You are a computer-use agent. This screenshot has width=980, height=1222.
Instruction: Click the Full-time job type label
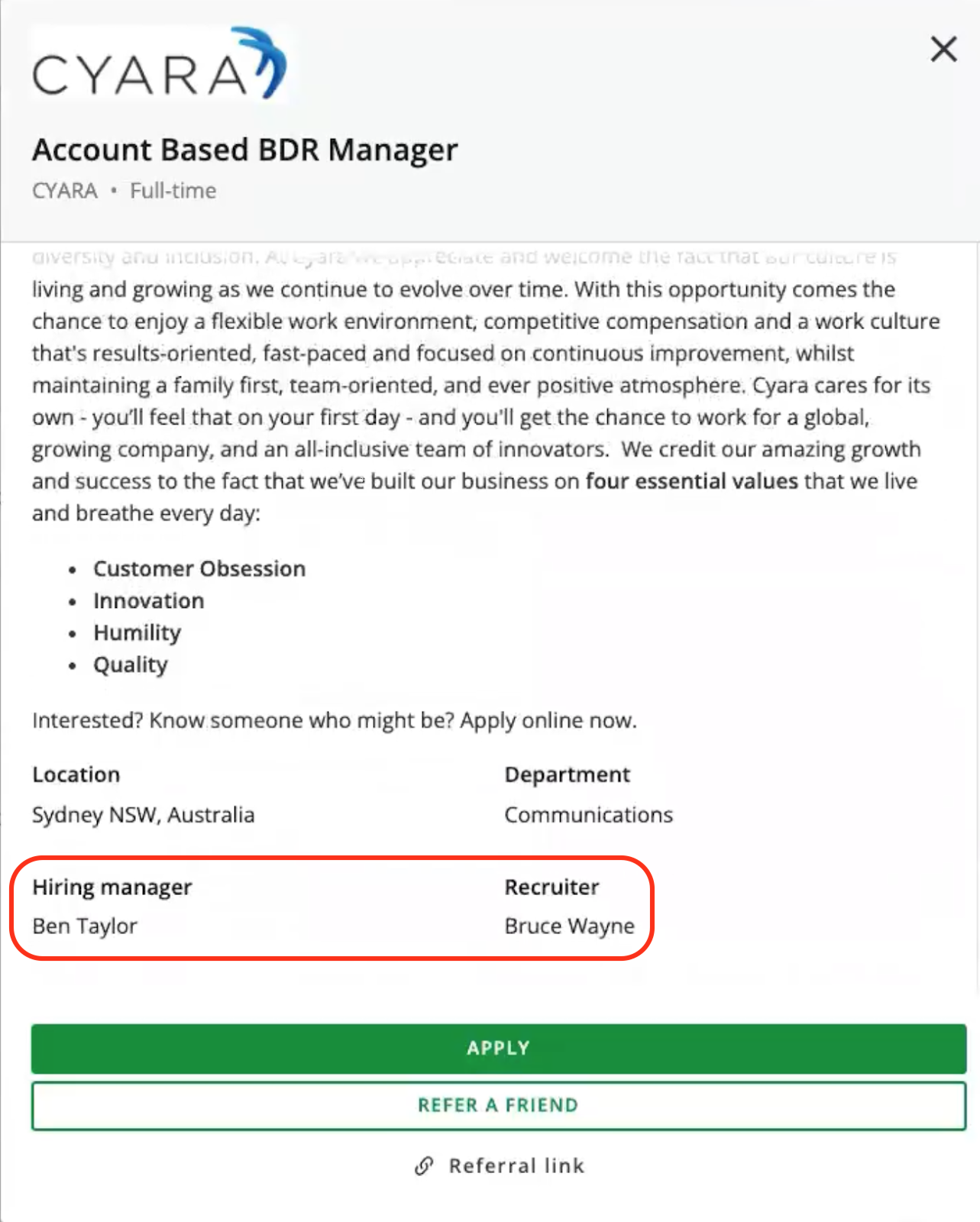[x=173, y=191]
